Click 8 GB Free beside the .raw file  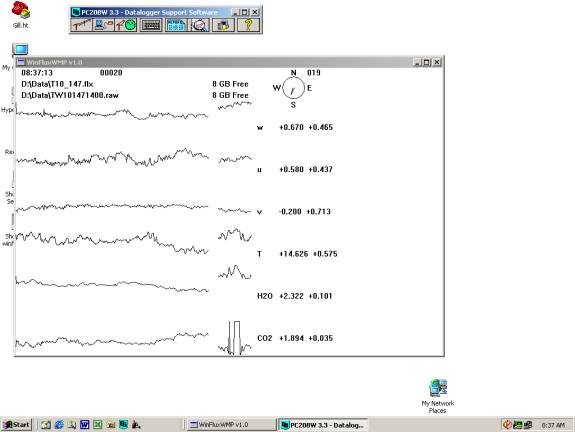(x=230, y=95)
